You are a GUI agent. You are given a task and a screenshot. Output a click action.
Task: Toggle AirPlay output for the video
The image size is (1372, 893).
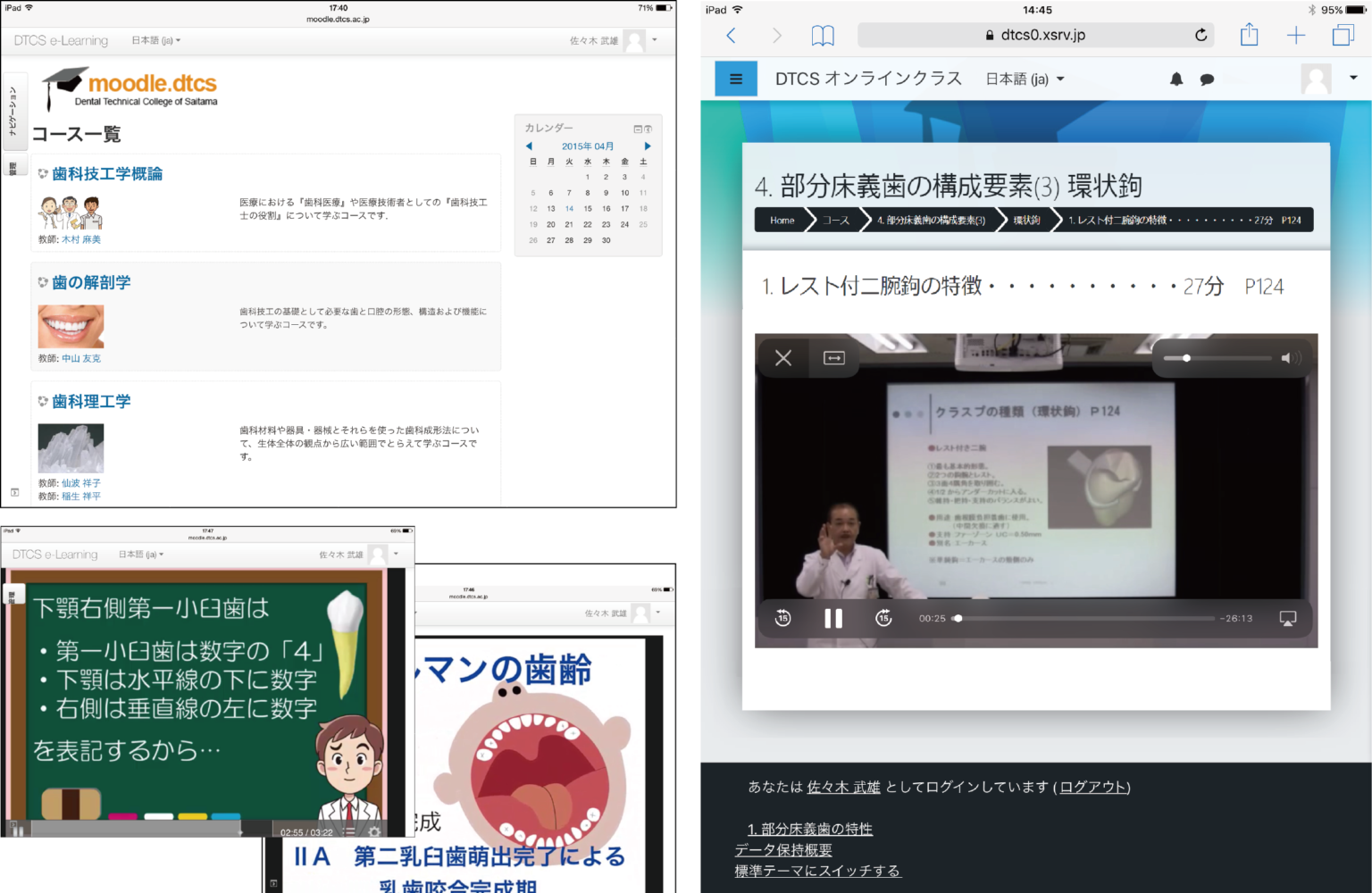click(x=1287, y=618)
